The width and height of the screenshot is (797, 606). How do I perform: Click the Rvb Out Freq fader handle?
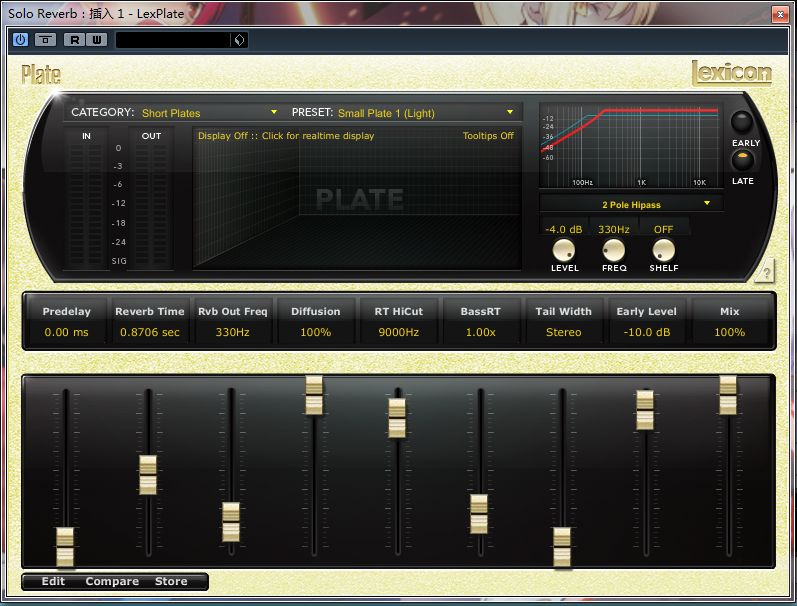(x=231, y=522)
